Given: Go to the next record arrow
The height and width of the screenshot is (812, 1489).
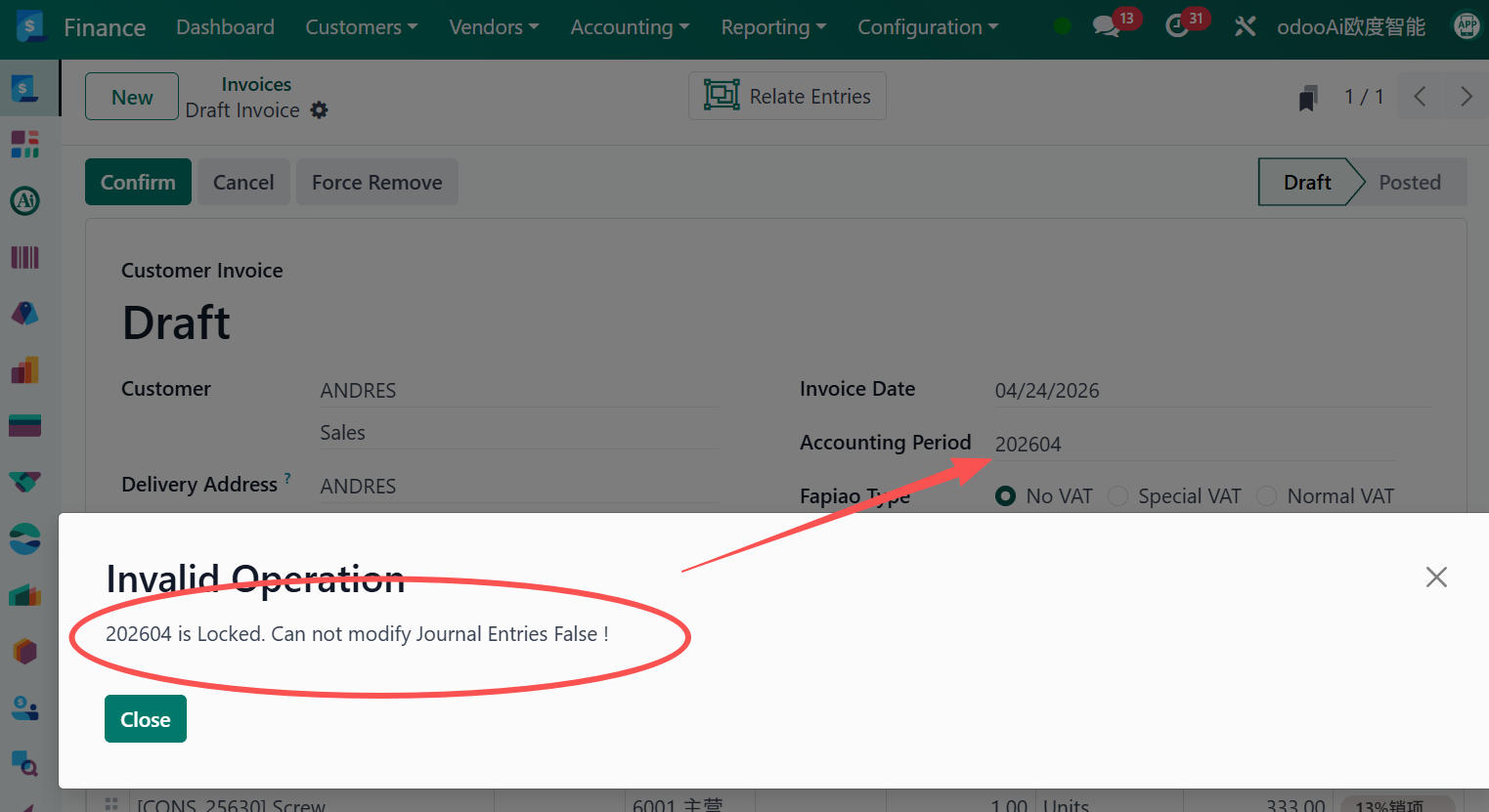Looking at the screenshot, I should [x=1466, y=97].
